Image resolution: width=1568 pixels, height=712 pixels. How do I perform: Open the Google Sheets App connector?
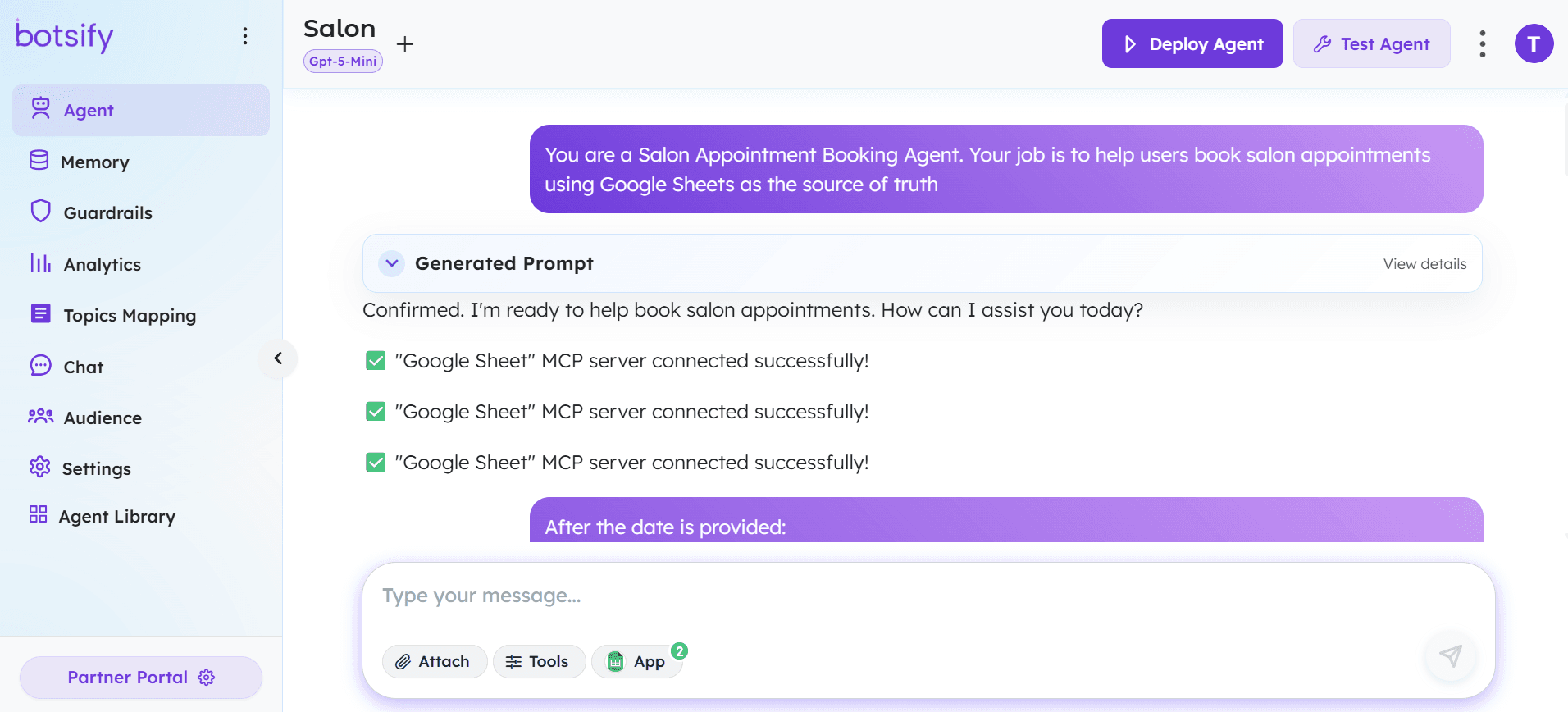(637, 662)
